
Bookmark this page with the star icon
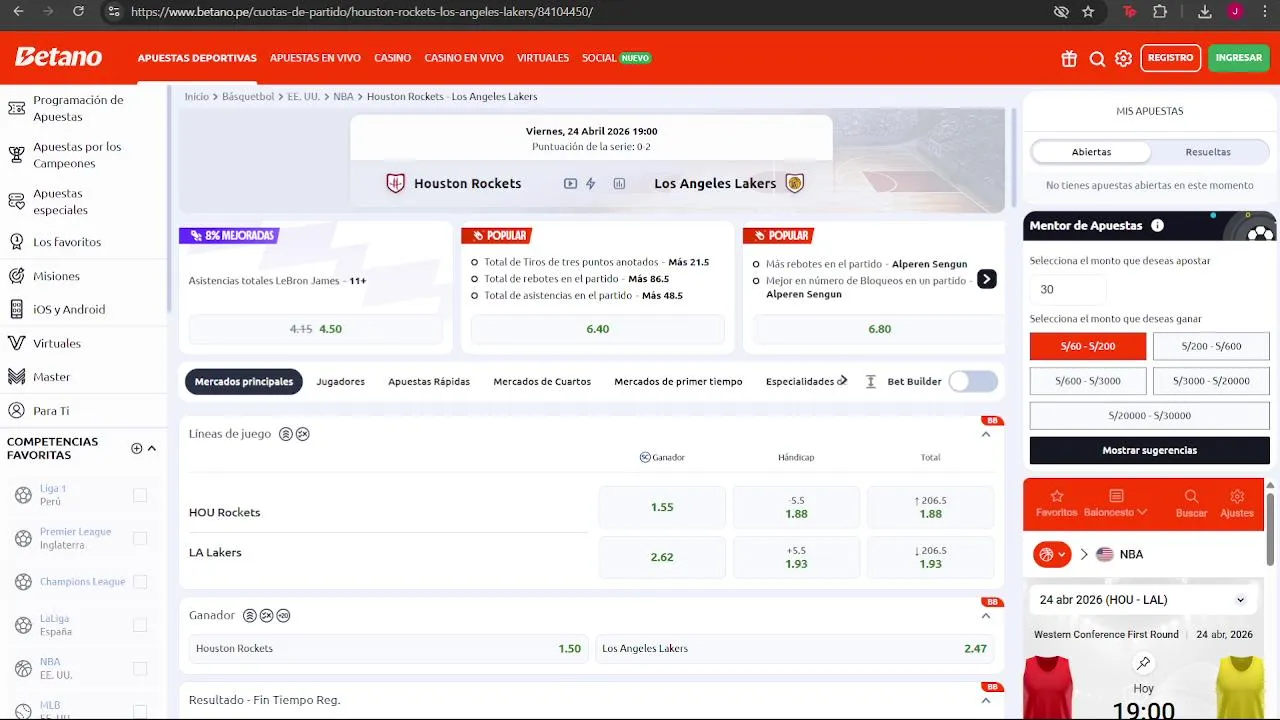1088,12
